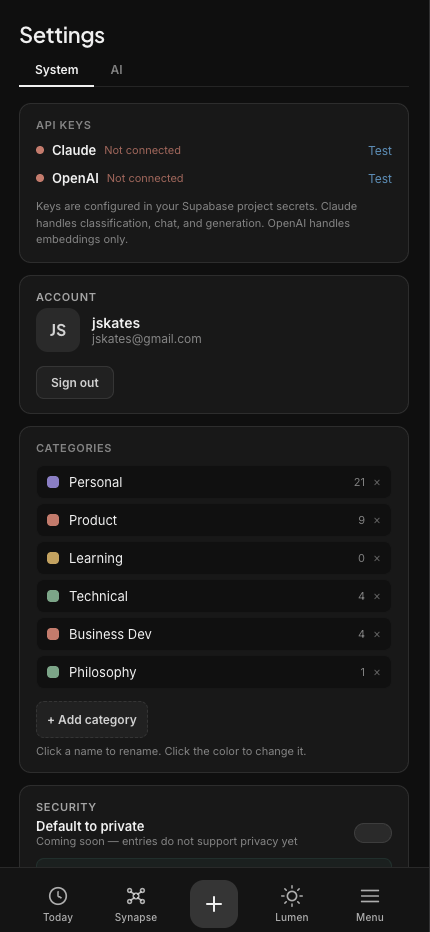
Task: Test the Claude API key
Action: click(380, 150)
